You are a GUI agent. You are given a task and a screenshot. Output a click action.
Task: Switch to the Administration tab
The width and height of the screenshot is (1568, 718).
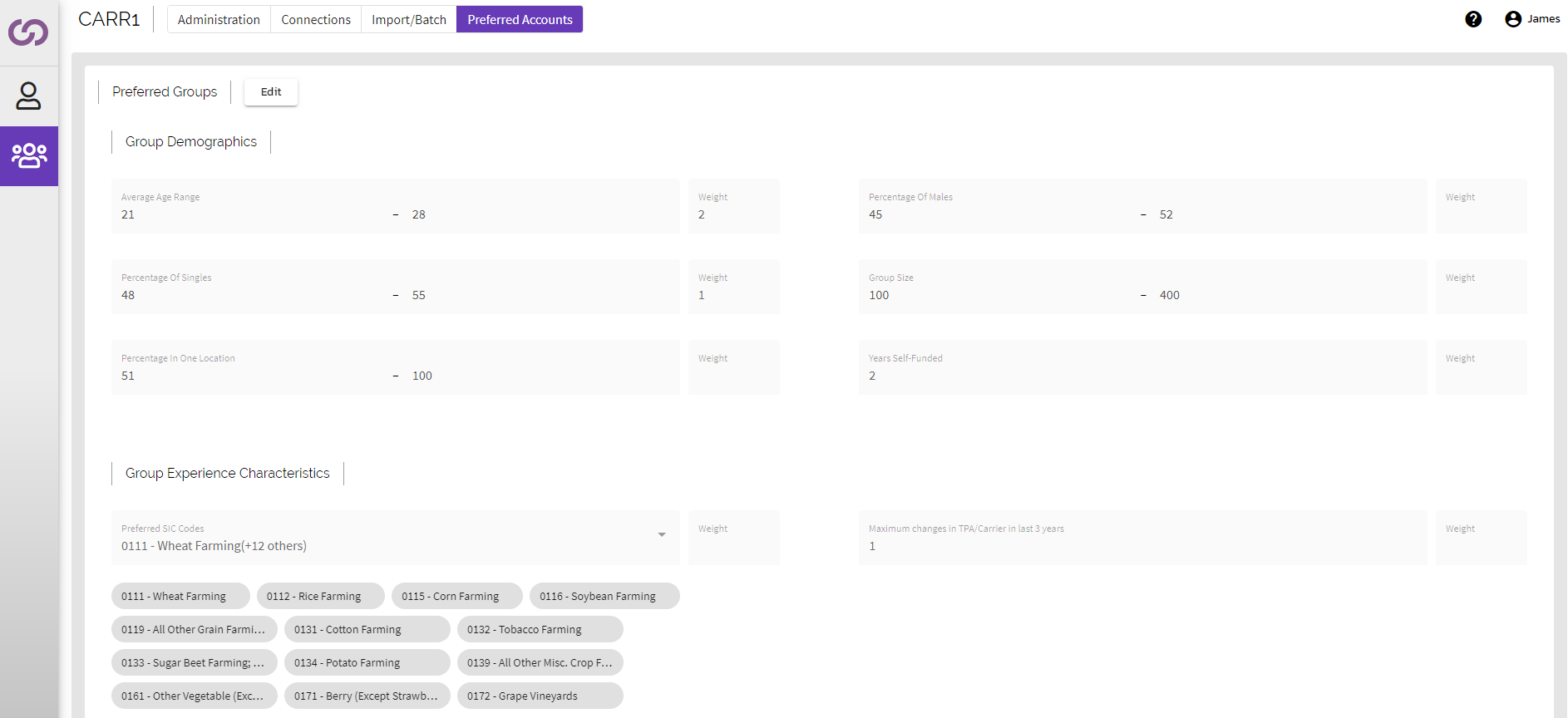coord(219,19)
